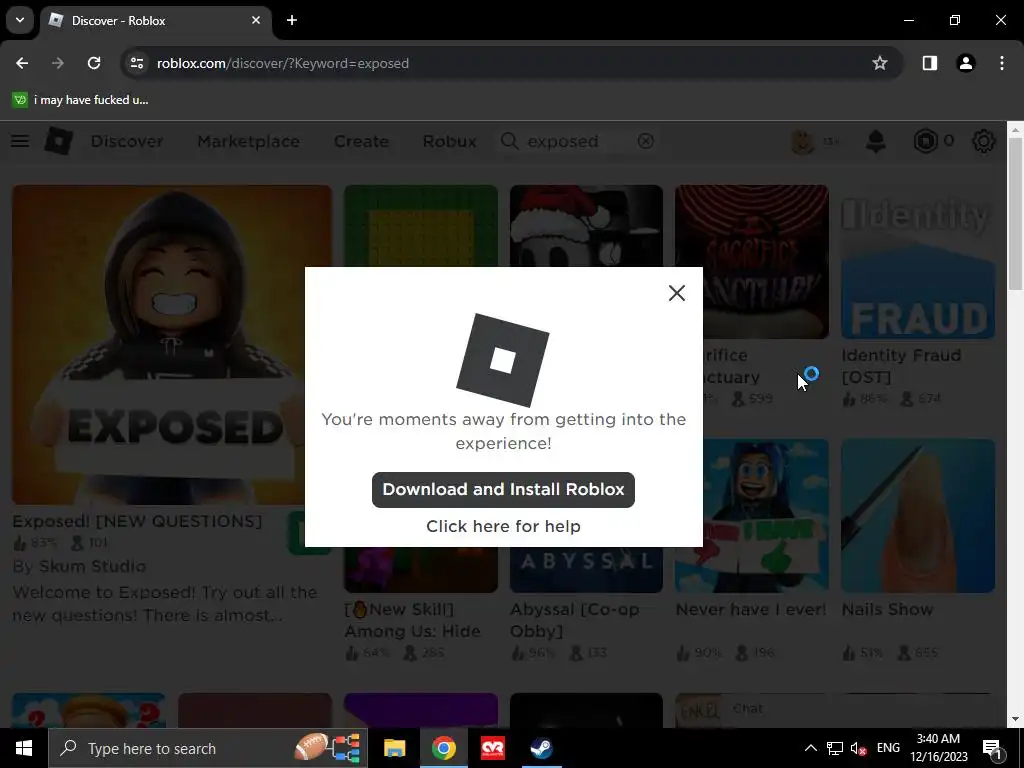
Task: Click the Roblox logo home icon
Action: (58, 141)
